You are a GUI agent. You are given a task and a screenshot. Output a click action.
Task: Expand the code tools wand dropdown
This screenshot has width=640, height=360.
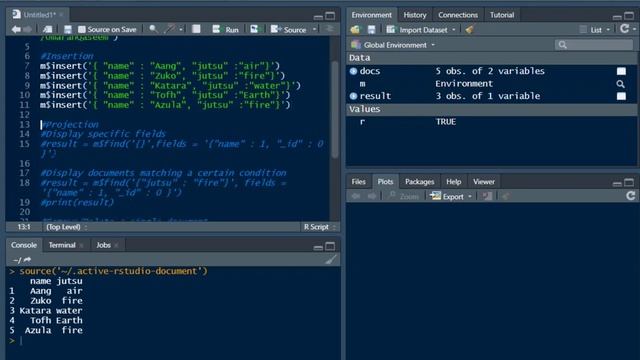180,29
